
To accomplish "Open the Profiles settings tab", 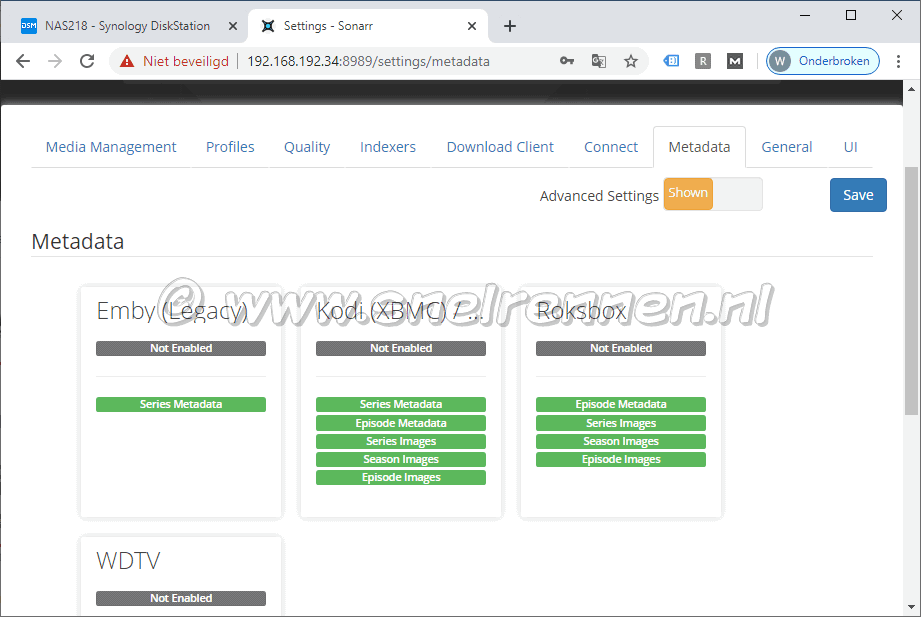I will point(230,147).
